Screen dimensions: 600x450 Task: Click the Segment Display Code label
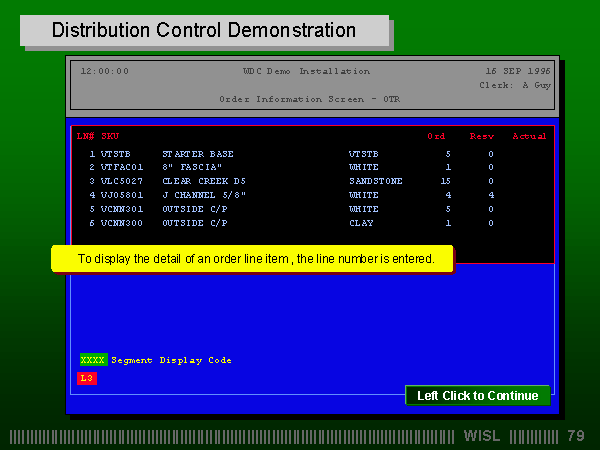171,360
